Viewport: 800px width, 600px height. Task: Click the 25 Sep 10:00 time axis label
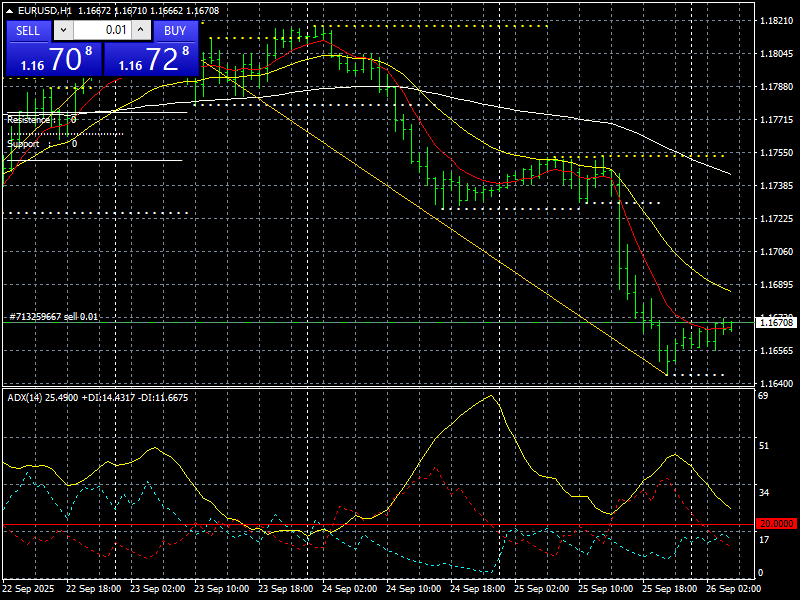click(606, 589)
